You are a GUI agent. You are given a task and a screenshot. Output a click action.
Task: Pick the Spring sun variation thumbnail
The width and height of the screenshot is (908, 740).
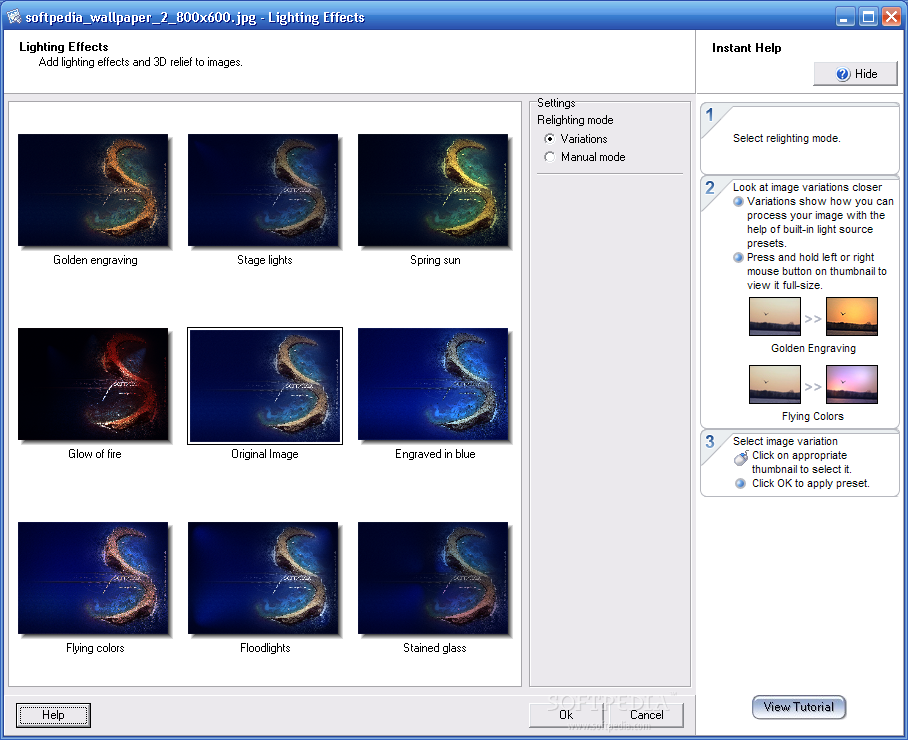(433, 190)
